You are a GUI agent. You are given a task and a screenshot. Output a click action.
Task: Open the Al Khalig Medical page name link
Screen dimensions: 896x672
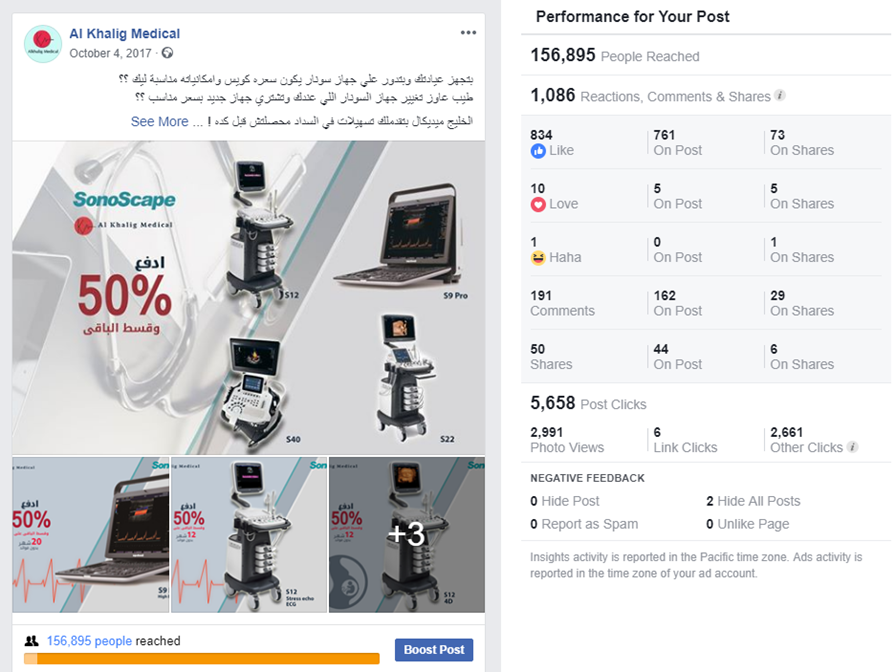click(125, 34)
